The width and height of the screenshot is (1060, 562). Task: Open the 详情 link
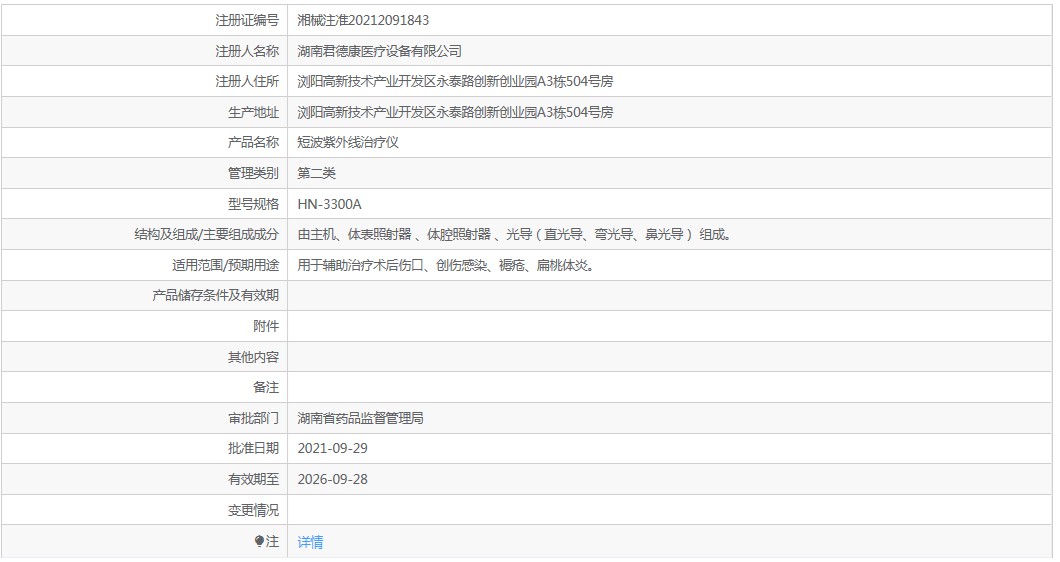click(310, 542)
